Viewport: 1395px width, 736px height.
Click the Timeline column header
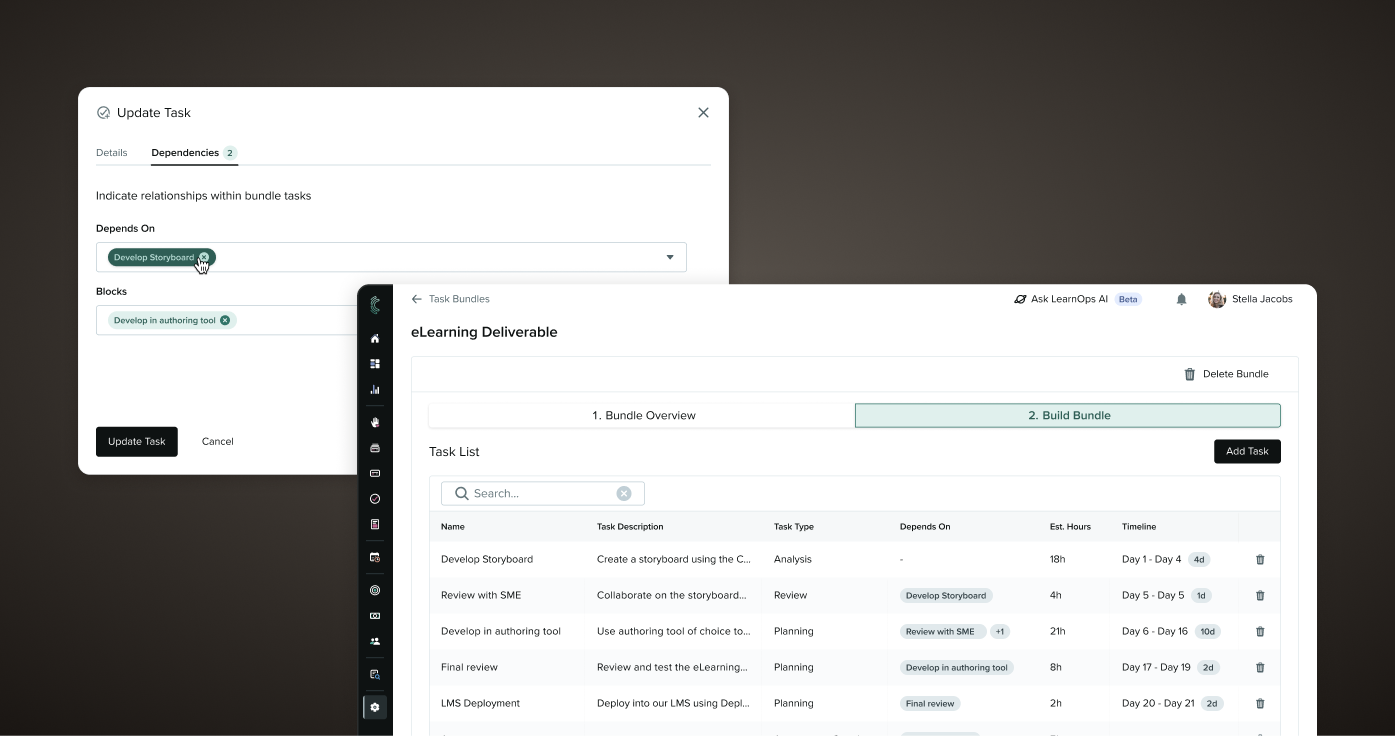click(1139, 527)
